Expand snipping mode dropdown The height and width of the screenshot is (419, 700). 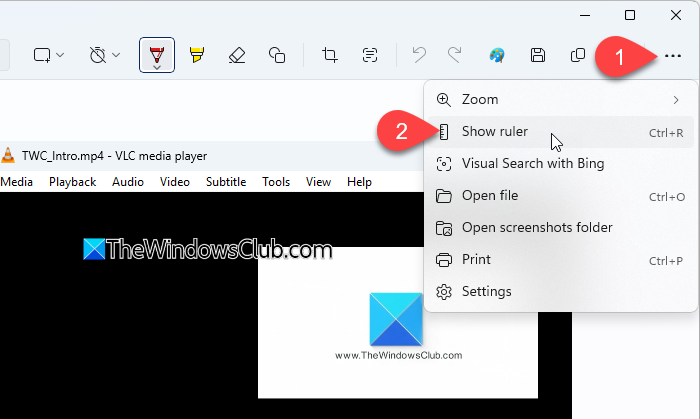pos(49,55)
